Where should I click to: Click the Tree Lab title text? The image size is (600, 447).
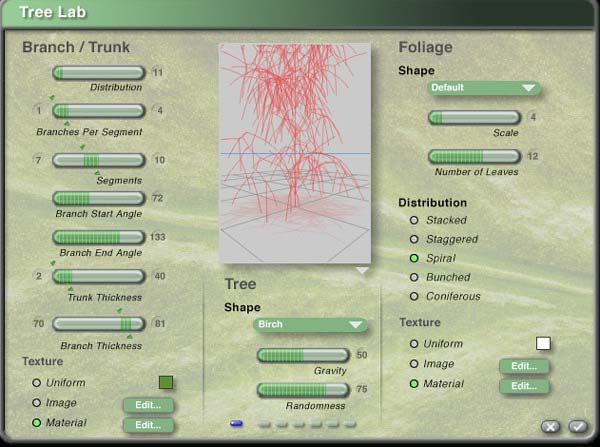click(52, 12)
